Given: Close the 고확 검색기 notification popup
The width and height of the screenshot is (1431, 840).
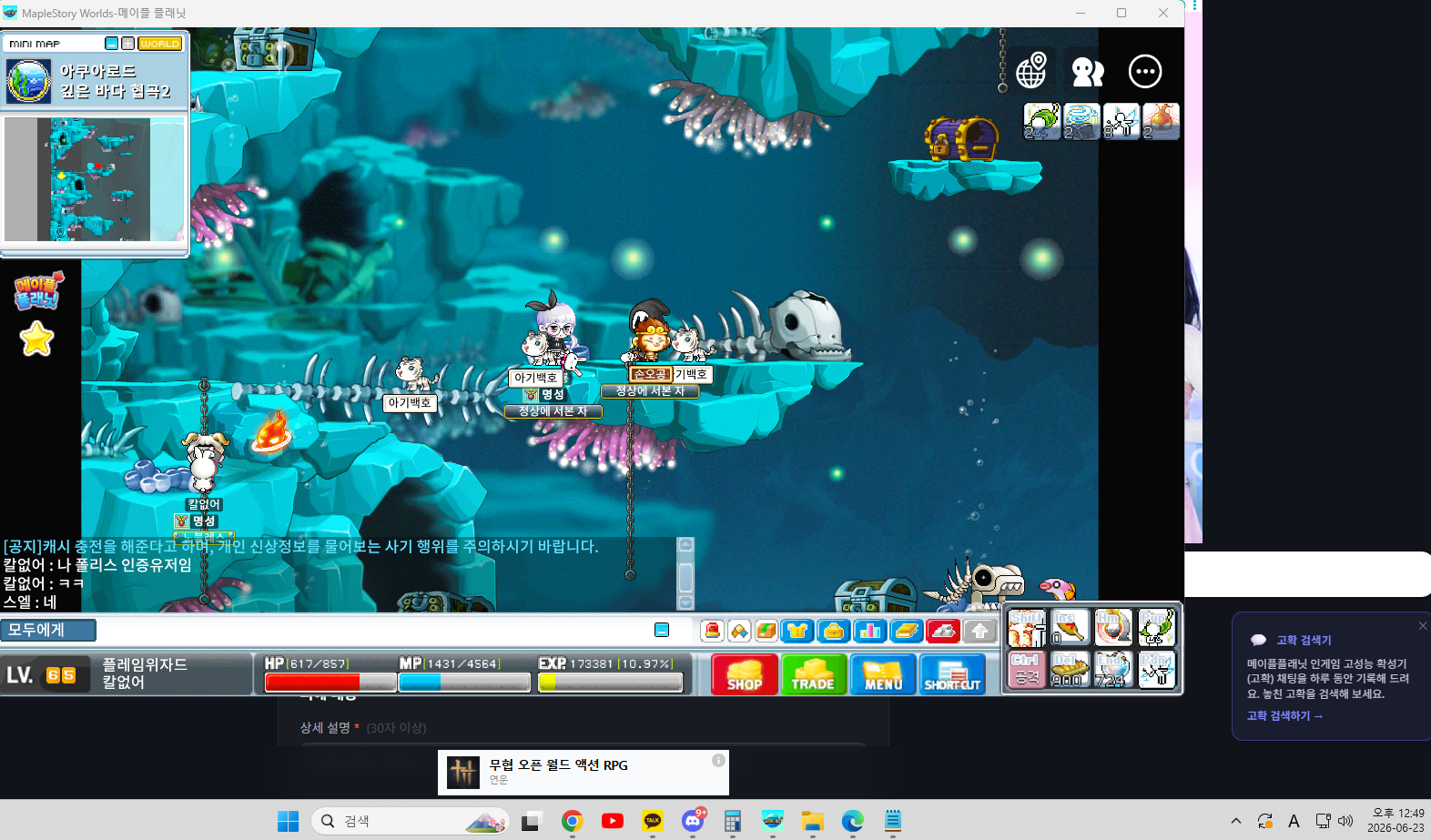Looking at the screenshot, I should (1422, 625).
